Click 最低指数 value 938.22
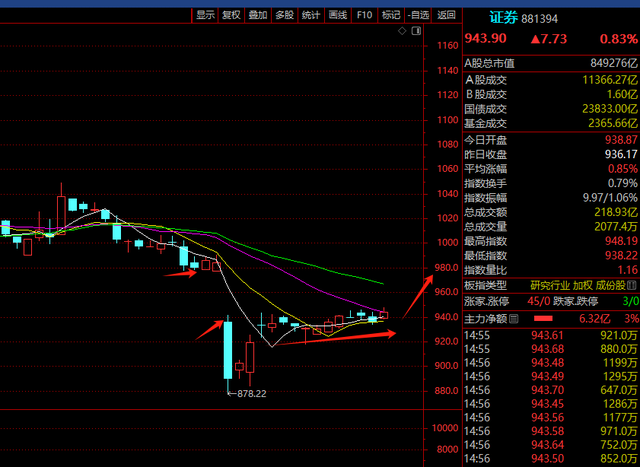 point(621,256)
